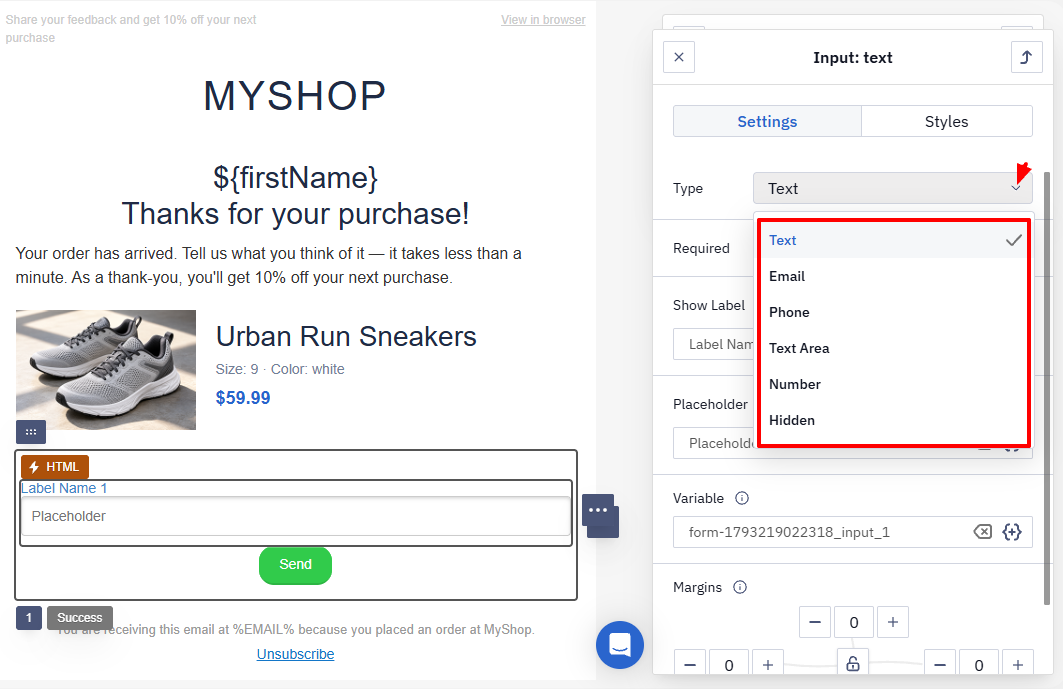Click the sneakers product image

(106, 370)
